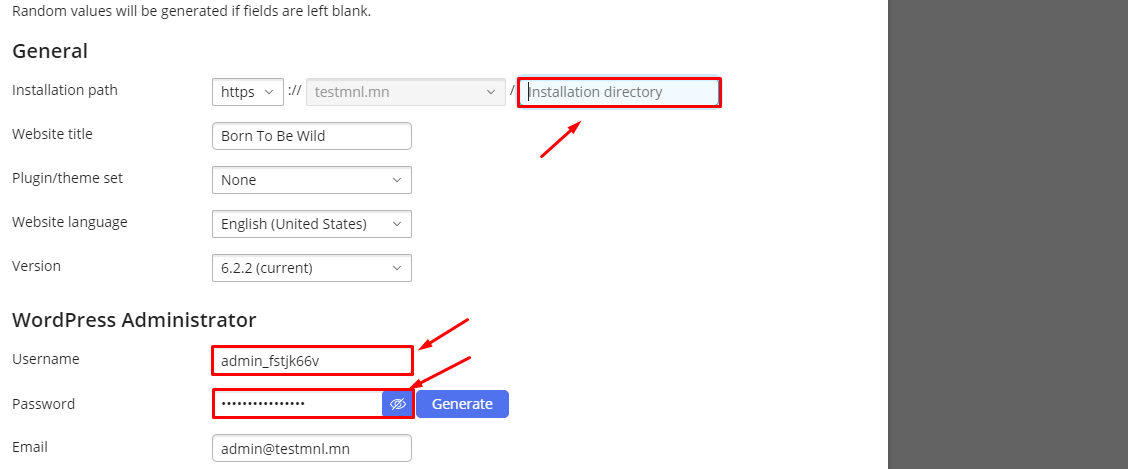Image resolution: width=1128 pixels, height=469 pixels.
Task: Toggle password visibility with the eye icon
Action: pyautogui.click(x=398, y=404)
